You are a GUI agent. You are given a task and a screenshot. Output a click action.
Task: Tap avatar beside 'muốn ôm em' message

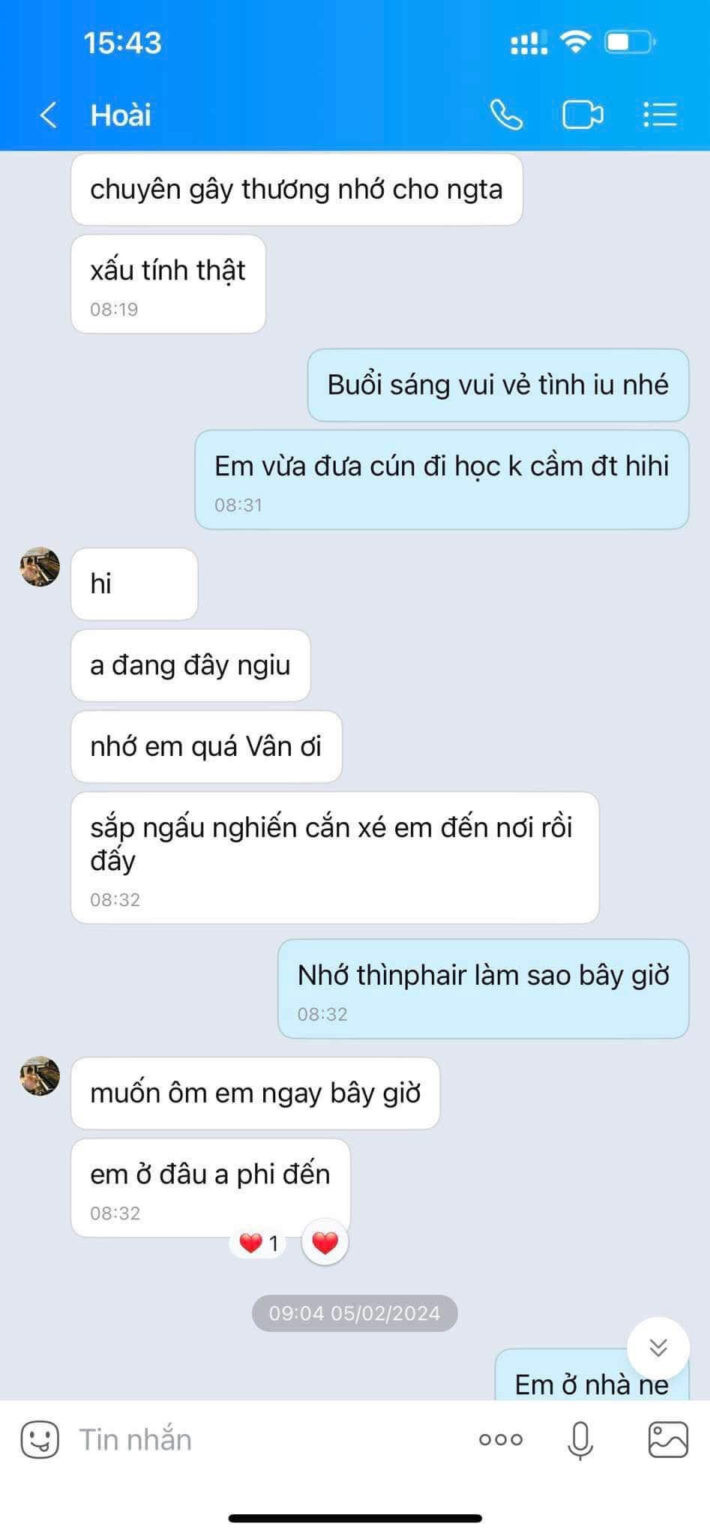[x=40, y=1076]
